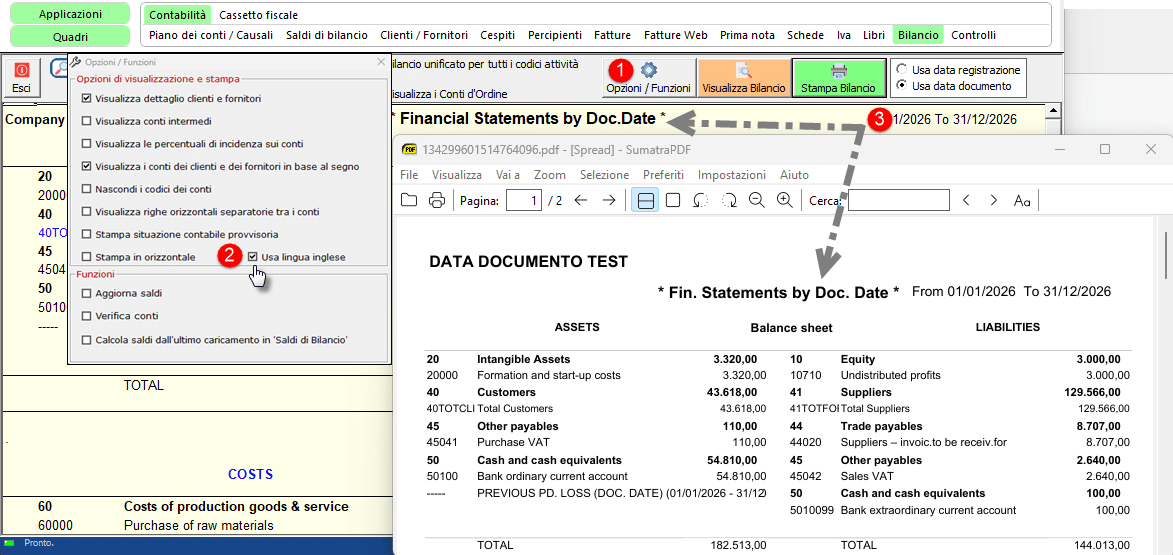Find previous search match arrow
This screenshot has width=1173, height=555.
[x=966, y=200]
